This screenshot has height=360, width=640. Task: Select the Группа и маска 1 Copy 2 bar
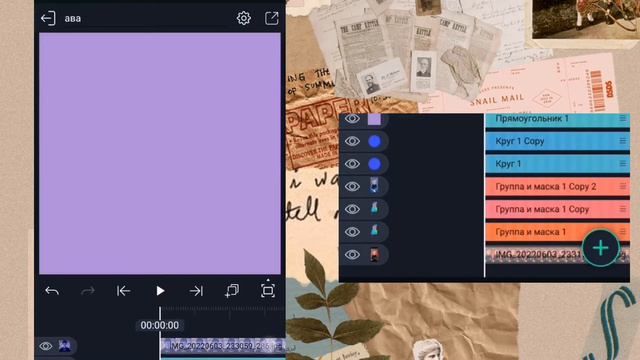pos(558,187)
